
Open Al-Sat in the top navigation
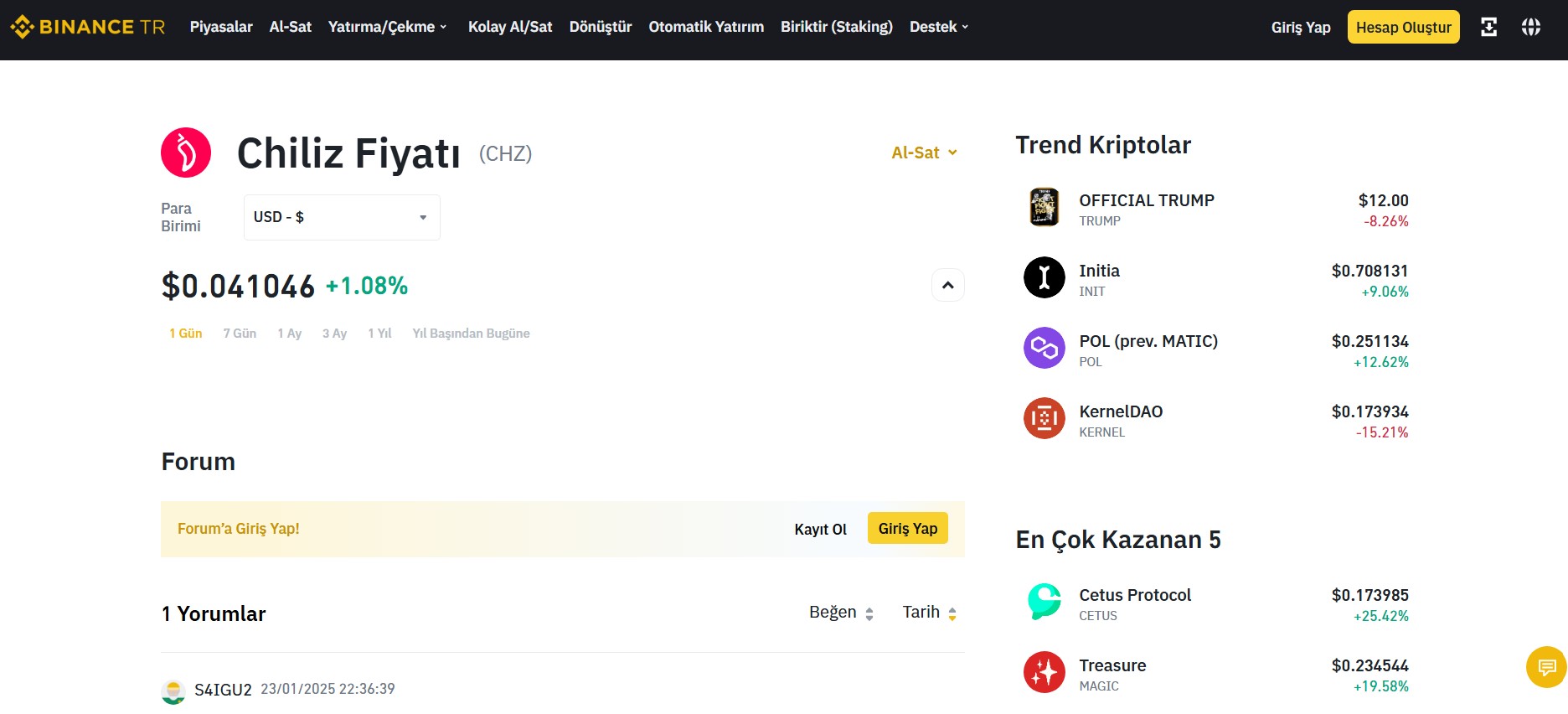tap(291, 27)
